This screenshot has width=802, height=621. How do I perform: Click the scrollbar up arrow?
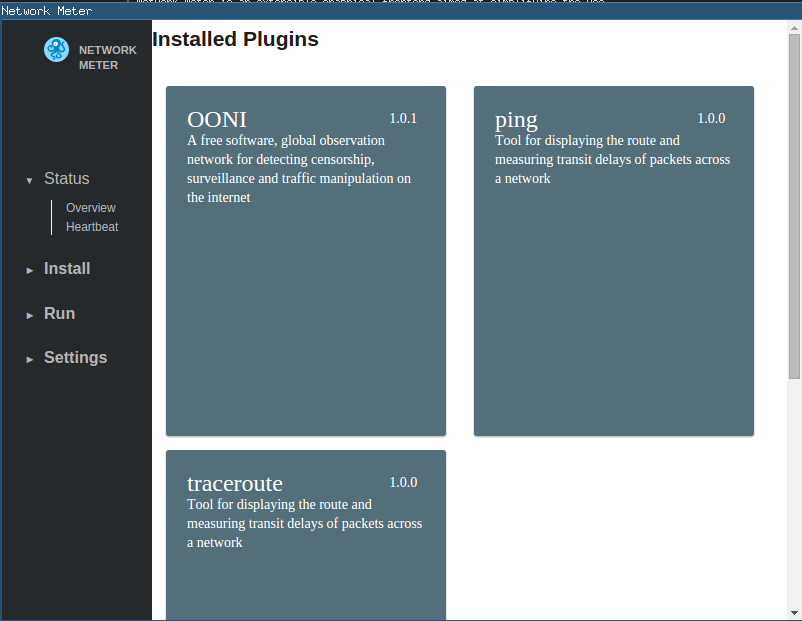point(794,28)
